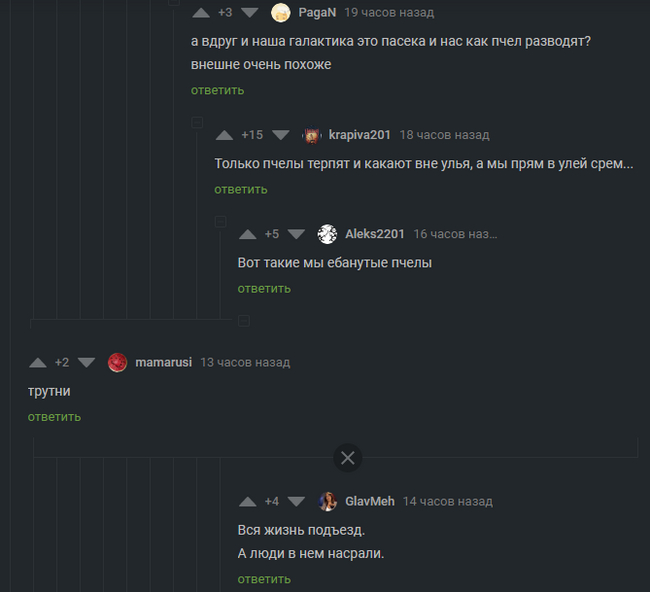
Task: Downvote krapiva201's comment
Action: [x=281, y=135]
